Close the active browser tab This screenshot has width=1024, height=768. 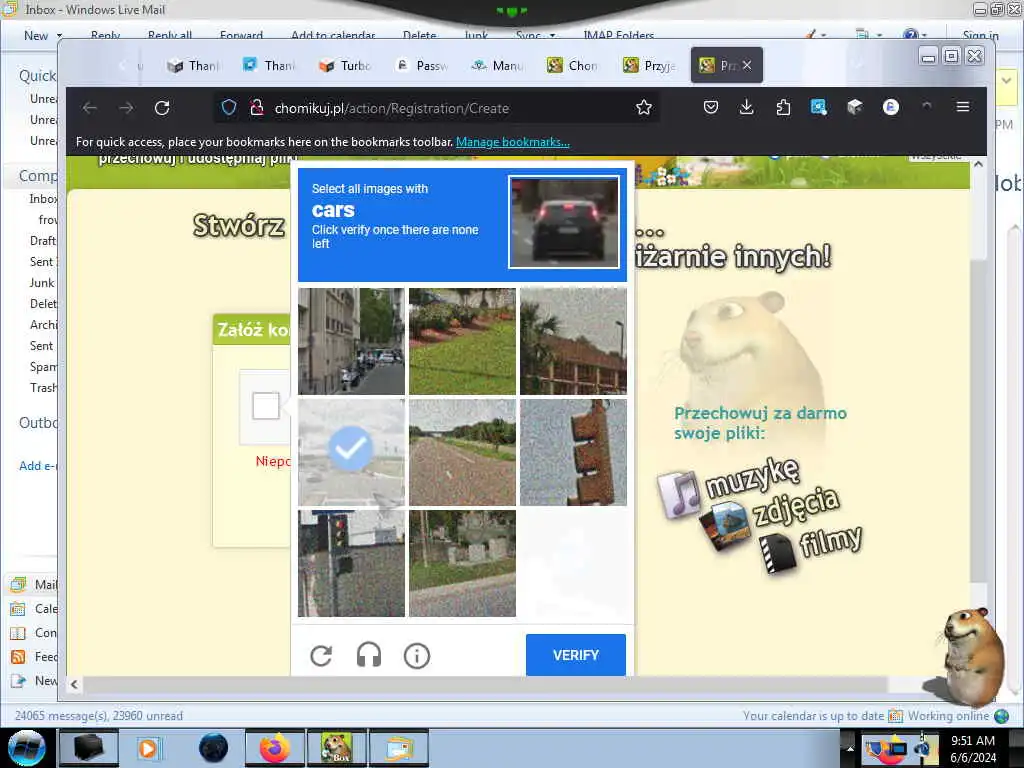click(x=747, y=65)
